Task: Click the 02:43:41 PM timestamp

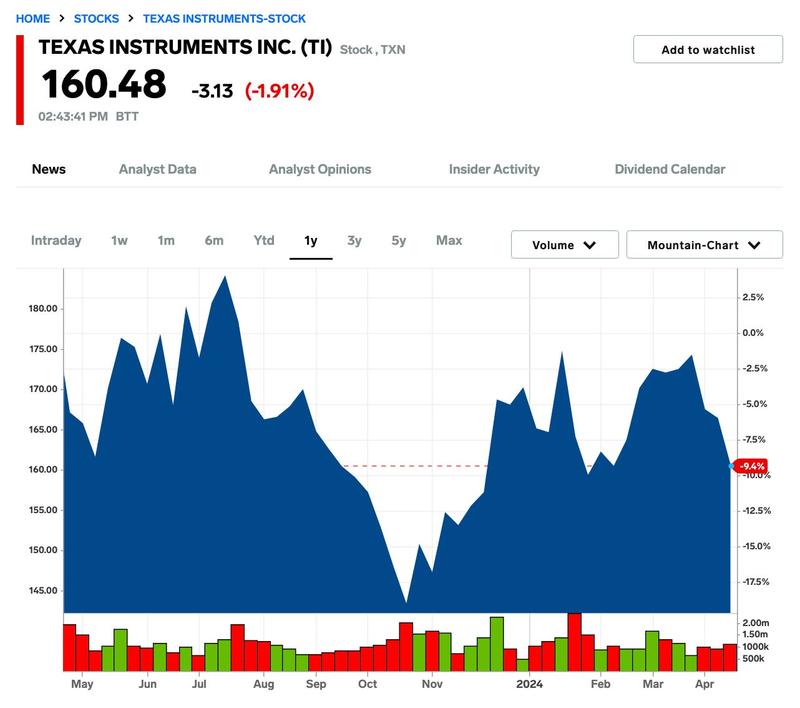Action: coord(73,116)
